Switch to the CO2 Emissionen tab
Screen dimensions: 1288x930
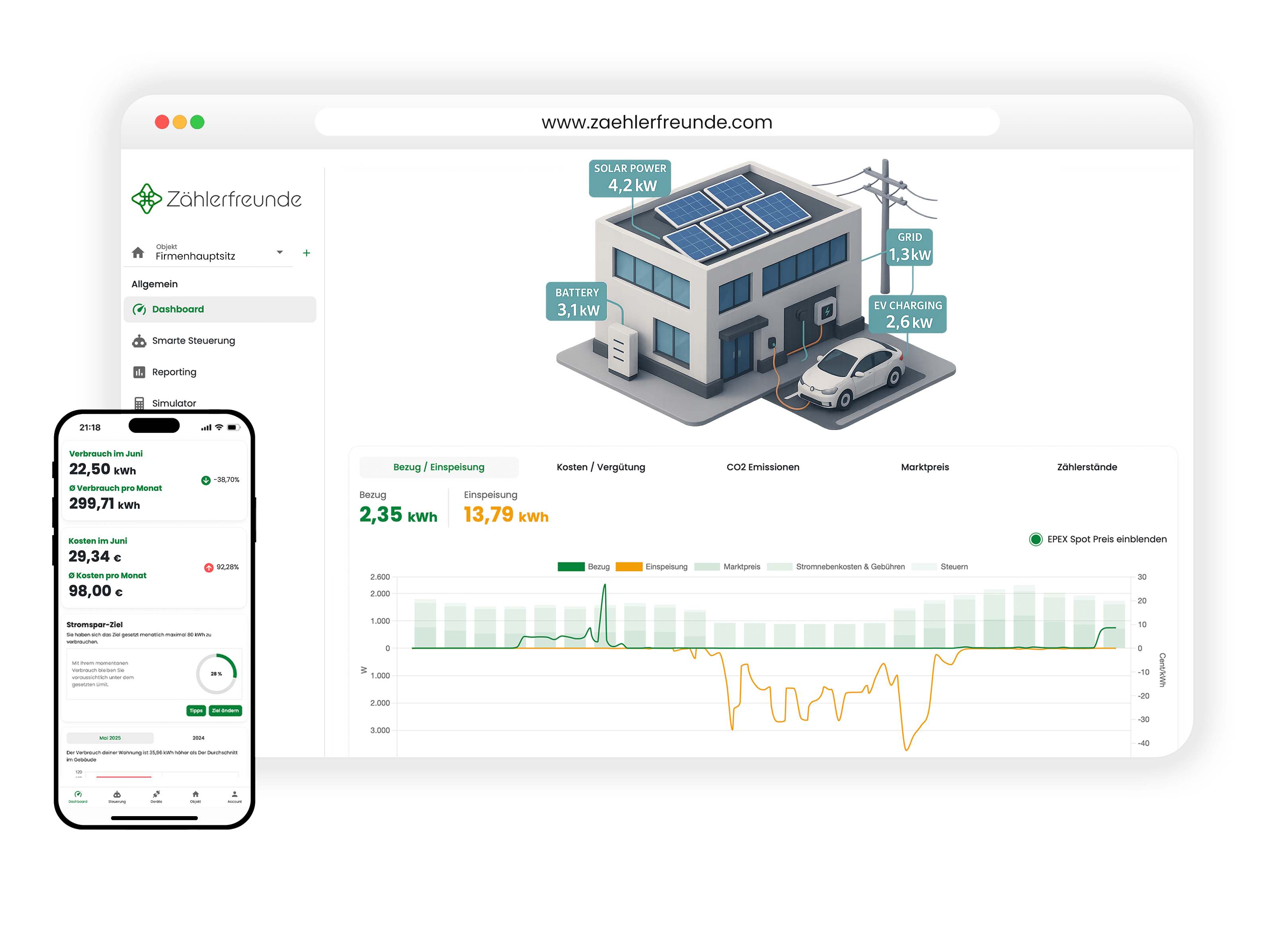click(763, 467)
